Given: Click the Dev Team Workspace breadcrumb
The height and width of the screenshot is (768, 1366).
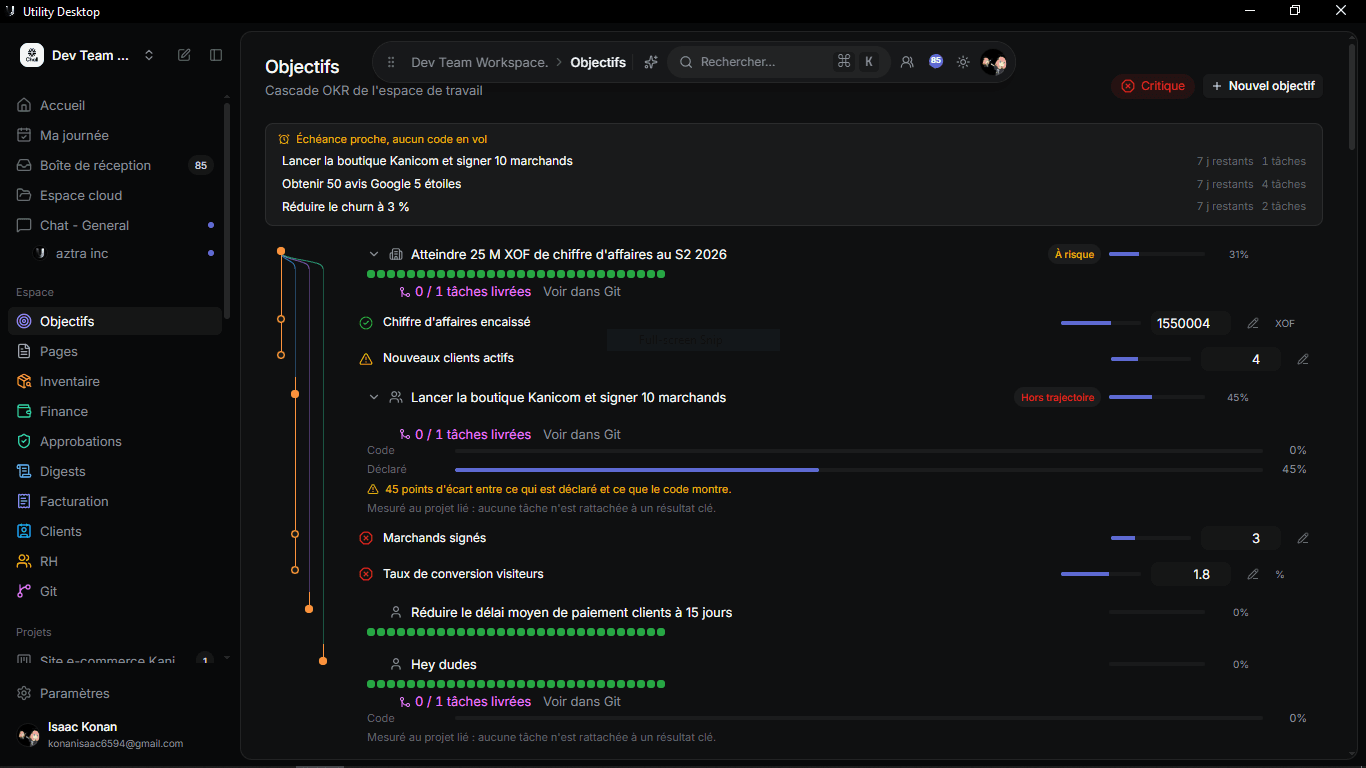Looking at the screenshot, I should coord(480,62).
